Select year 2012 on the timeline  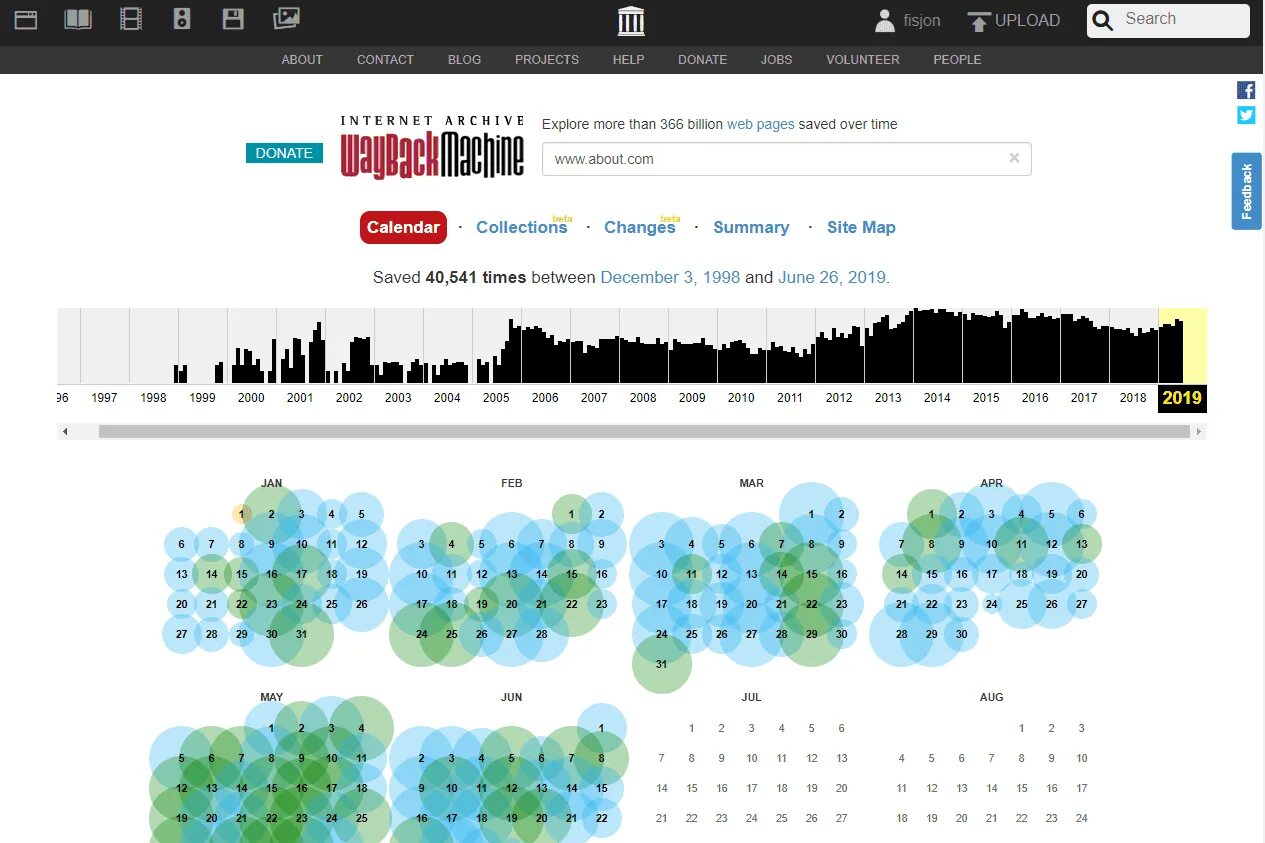pyautogui.click(x=839, y=398)
